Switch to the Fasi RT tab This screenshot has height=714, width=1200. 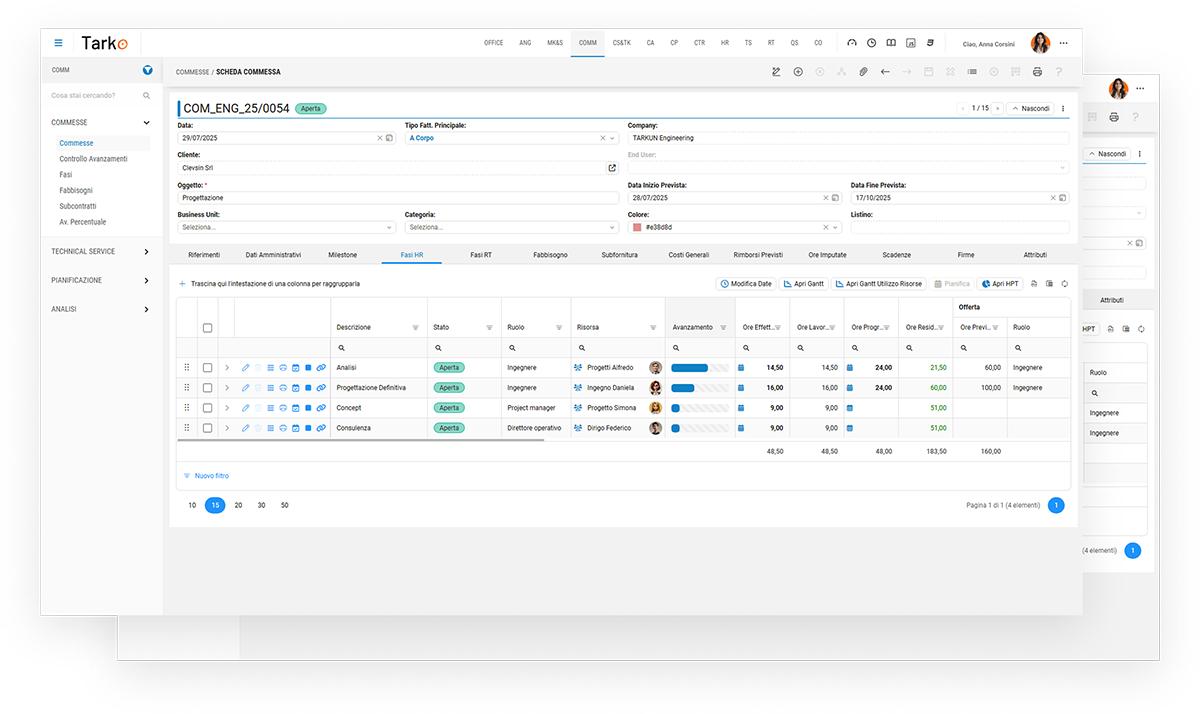tap(481, 255)
